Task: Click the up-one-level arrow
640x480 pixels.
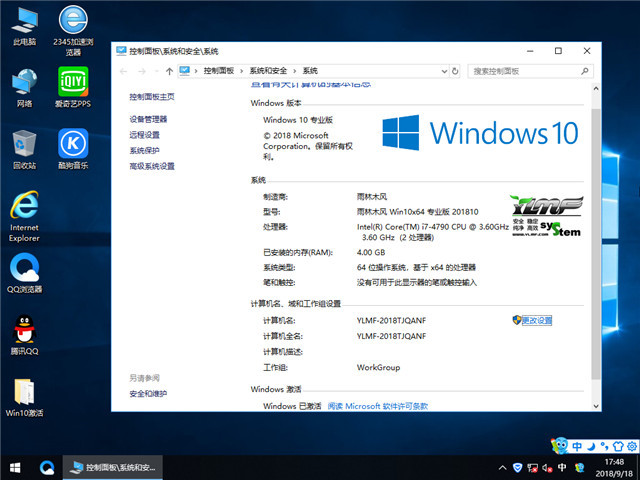Action: 169,71
